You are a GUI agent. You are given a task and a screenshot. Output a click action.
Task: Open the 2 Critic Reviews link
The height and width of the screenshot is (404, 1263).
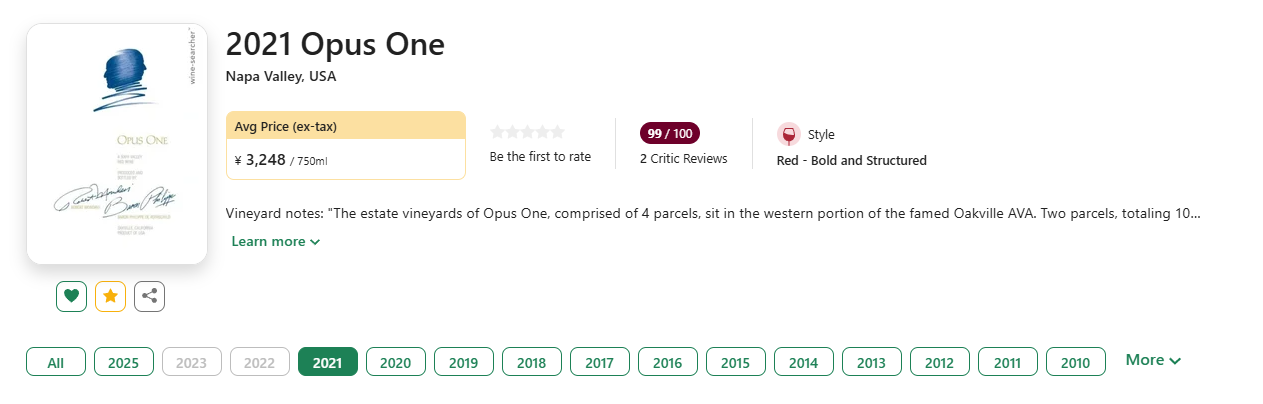[x=684, y=159]
